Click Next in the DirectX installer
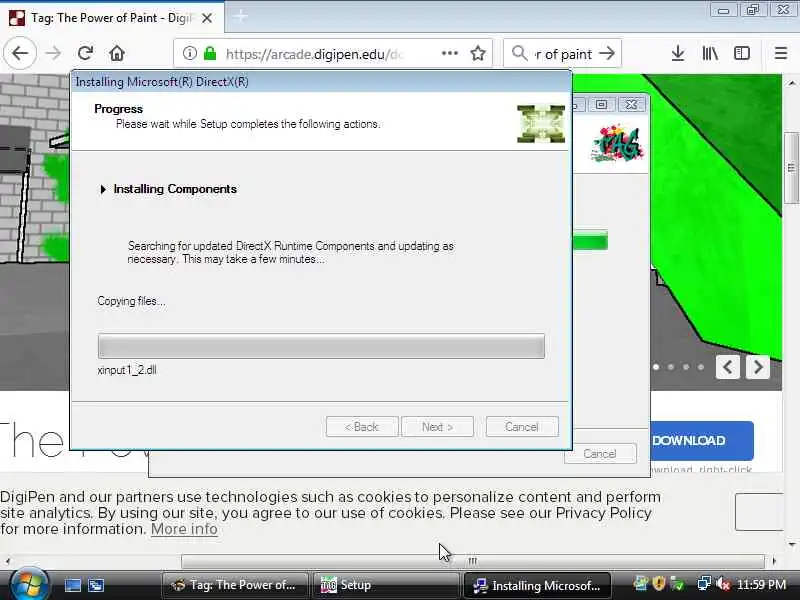Image resolution: width=800 pixels, height=600 pixels. click(x=437, y=427)
